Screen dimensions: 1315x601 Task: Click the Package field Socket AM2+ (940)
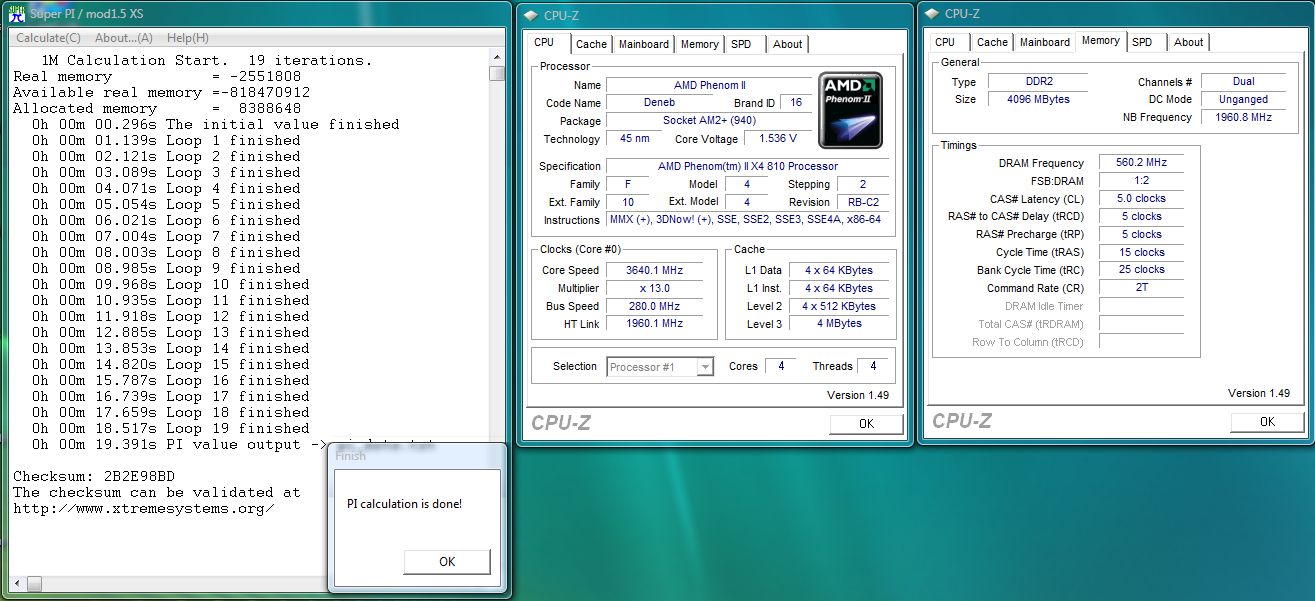coord(708,121)
